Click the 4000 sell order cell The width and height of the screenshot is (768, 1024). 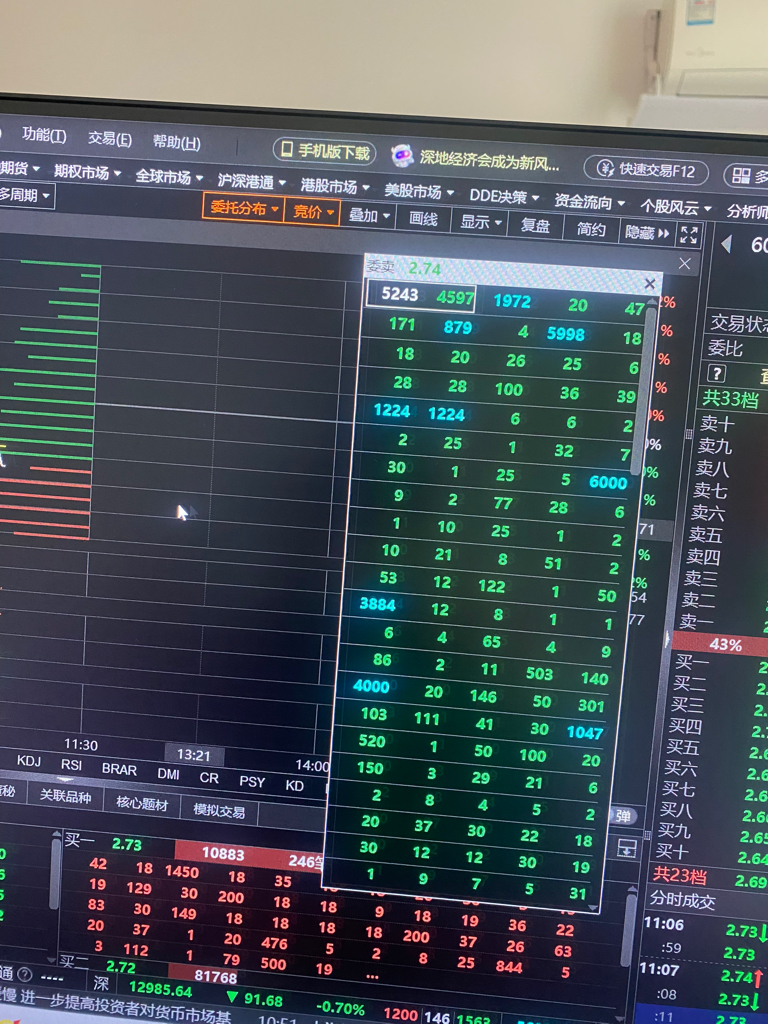(371, 686)
